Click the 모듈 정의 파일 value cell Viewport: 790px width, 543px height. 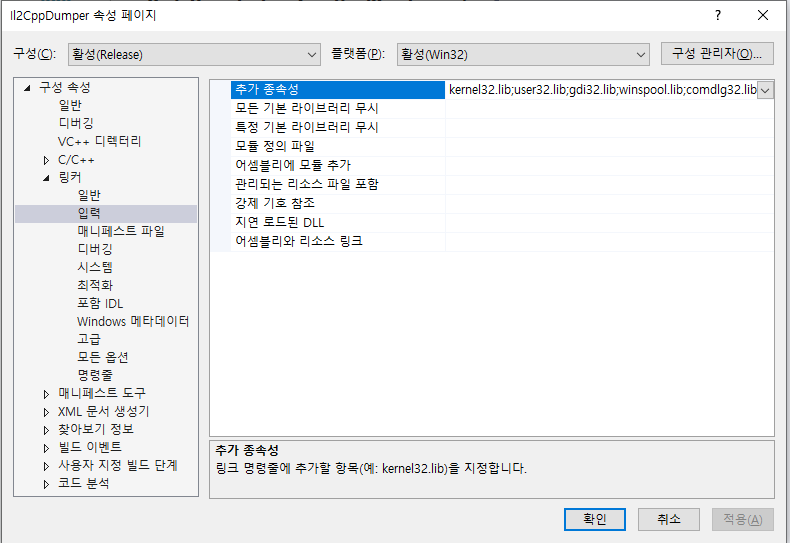610,147
